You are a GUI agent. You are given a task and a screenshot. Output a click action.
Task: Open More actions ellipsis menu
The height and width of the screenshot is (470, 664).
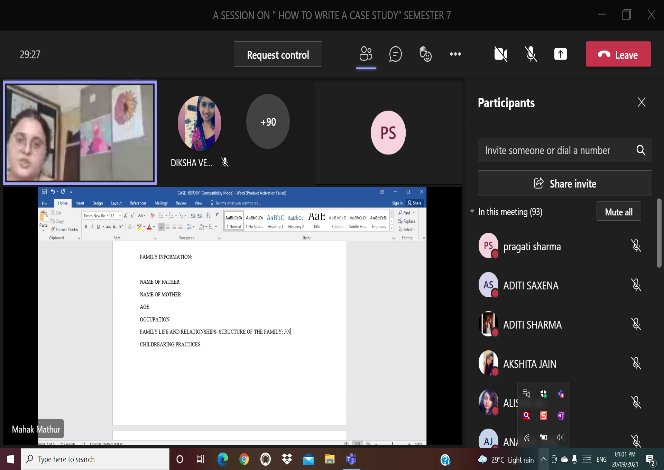(x=455, y=54)
